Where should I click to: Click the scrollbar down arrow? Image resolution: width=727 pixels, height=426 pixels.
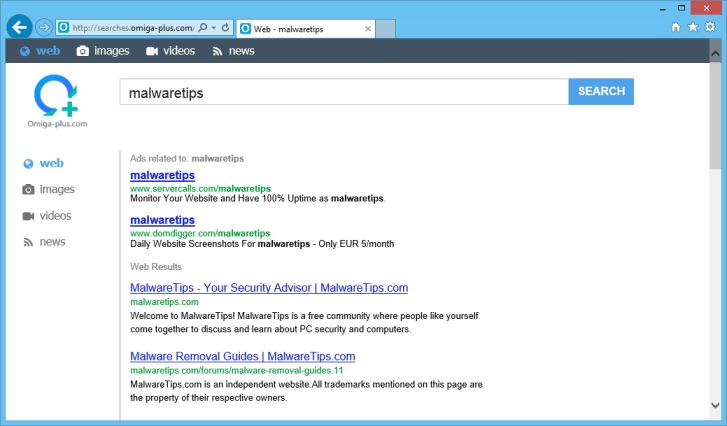coord(715,406)
